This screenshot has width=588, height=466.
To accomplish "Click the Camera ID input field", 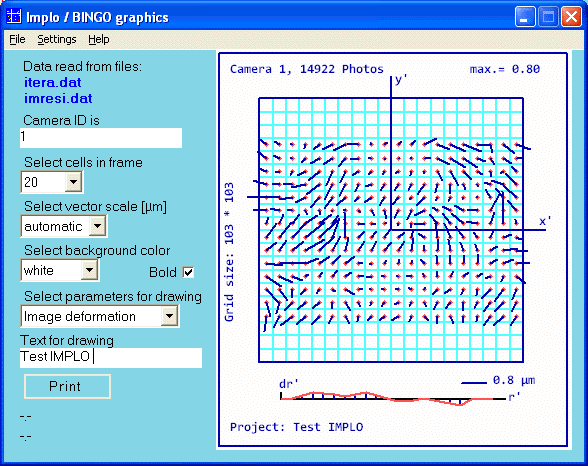I will 101,138.
